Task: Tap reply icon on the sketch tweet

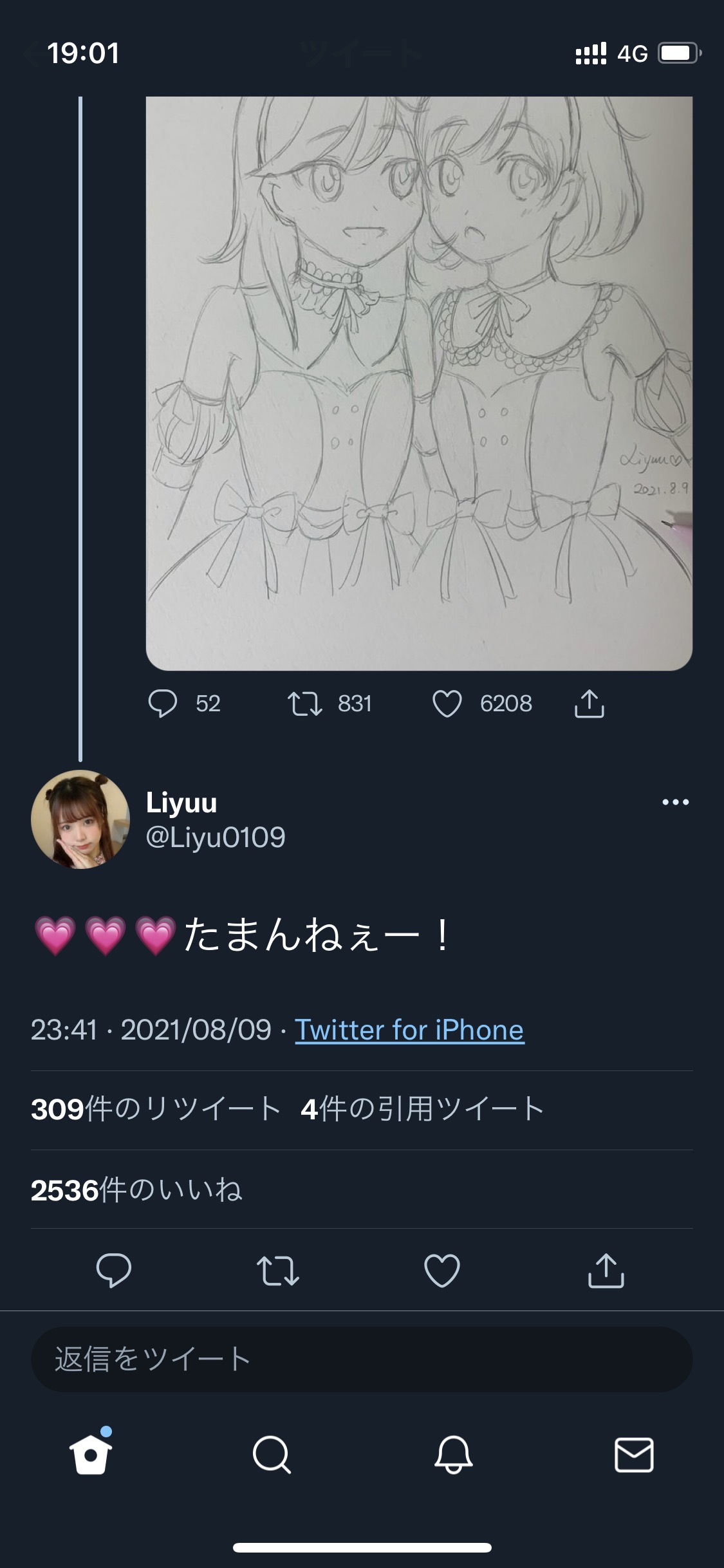Action: point(163,704)
